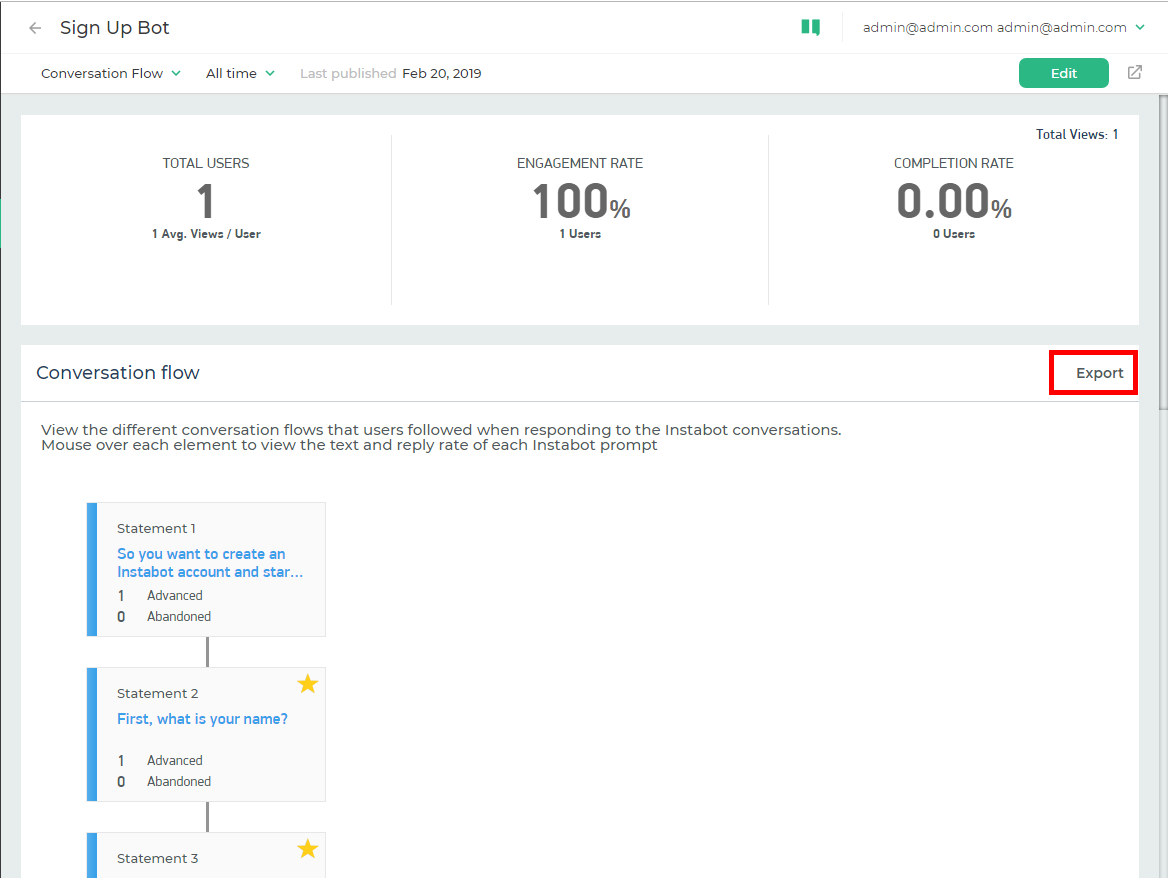Image resolution: width=1168 pixels, height=878 pixels.
Task: Open the bot in new window icon
Action: 1134,72
